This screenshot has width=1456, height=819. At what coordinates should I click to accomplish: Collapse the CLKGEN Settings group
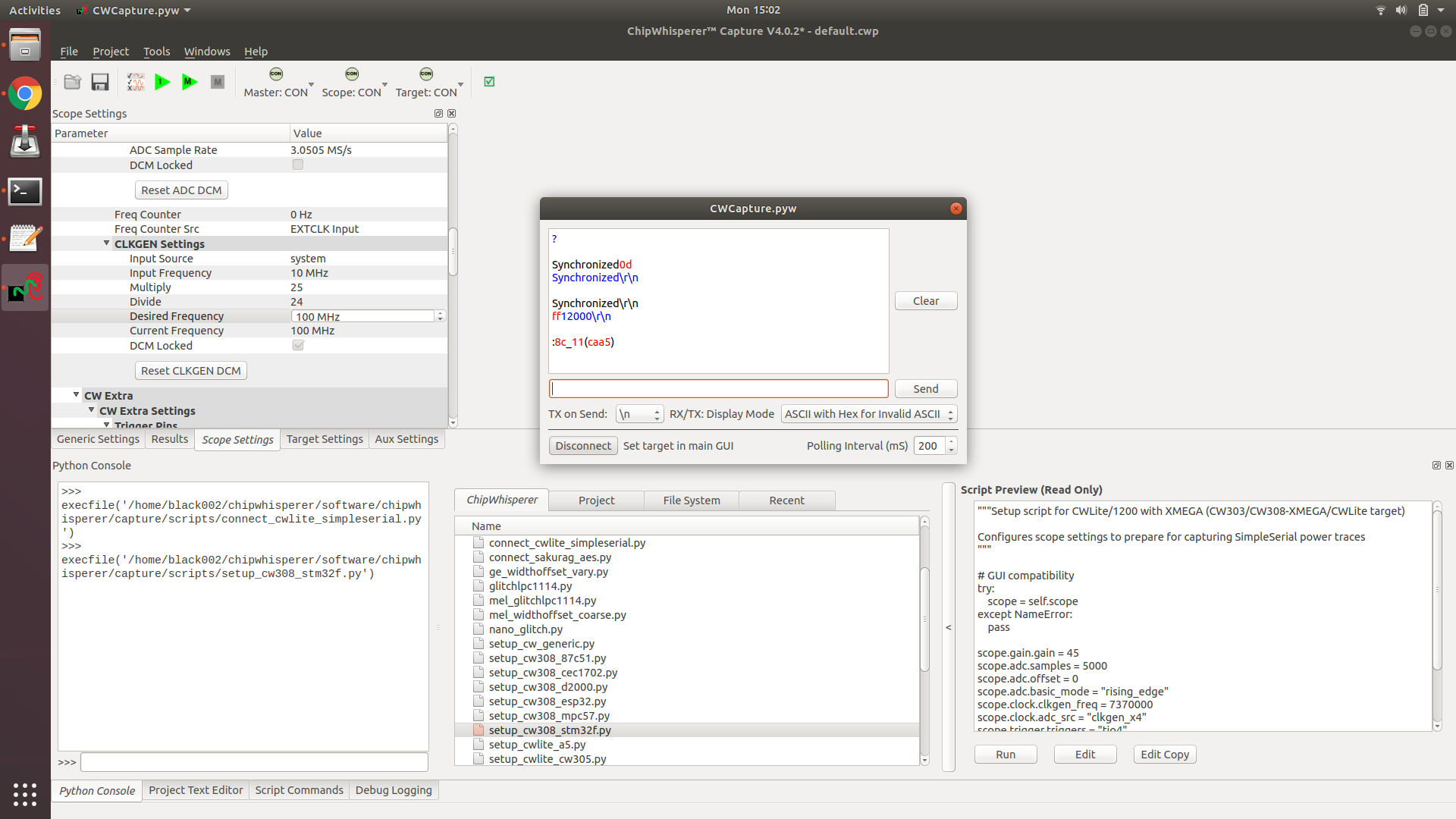tap(107, 243)
